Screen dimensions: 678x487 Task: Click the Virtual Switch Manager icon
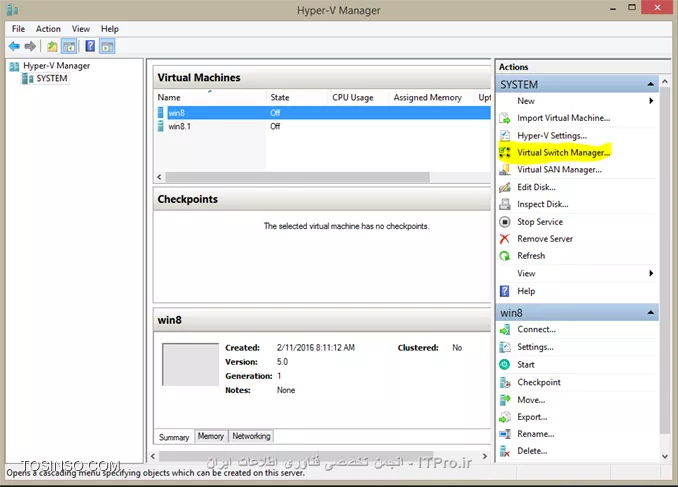505,152
